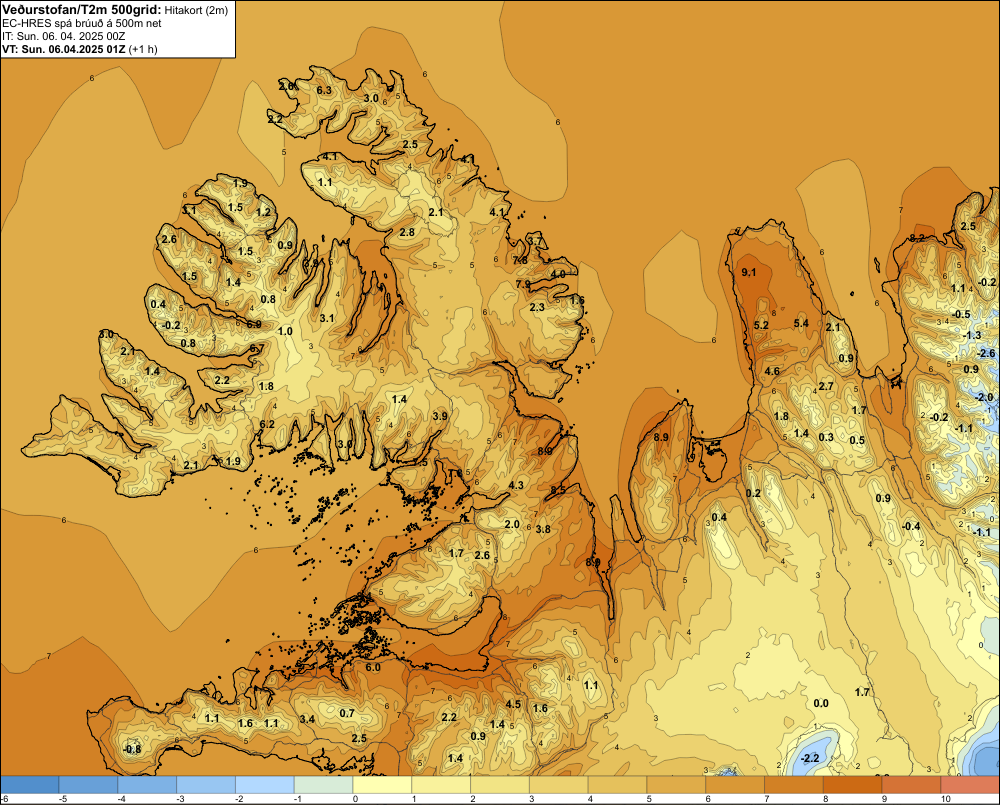Click the 6.7 temperature reading
Viewport: 1000px width, 805px height.
pyautogui.click(x=257, y=348)
